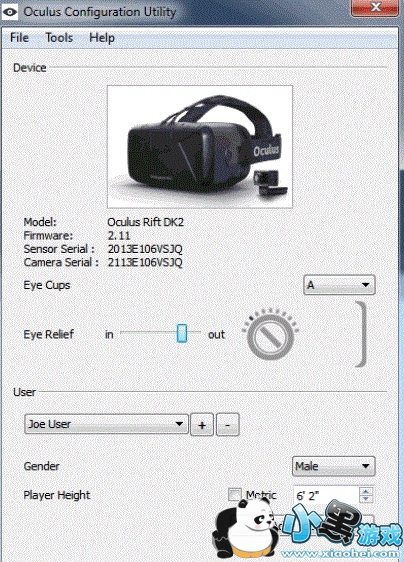Click the eye relief dial graphic
The width and height of the screenshot is (404, 562).
click(270, 334)
